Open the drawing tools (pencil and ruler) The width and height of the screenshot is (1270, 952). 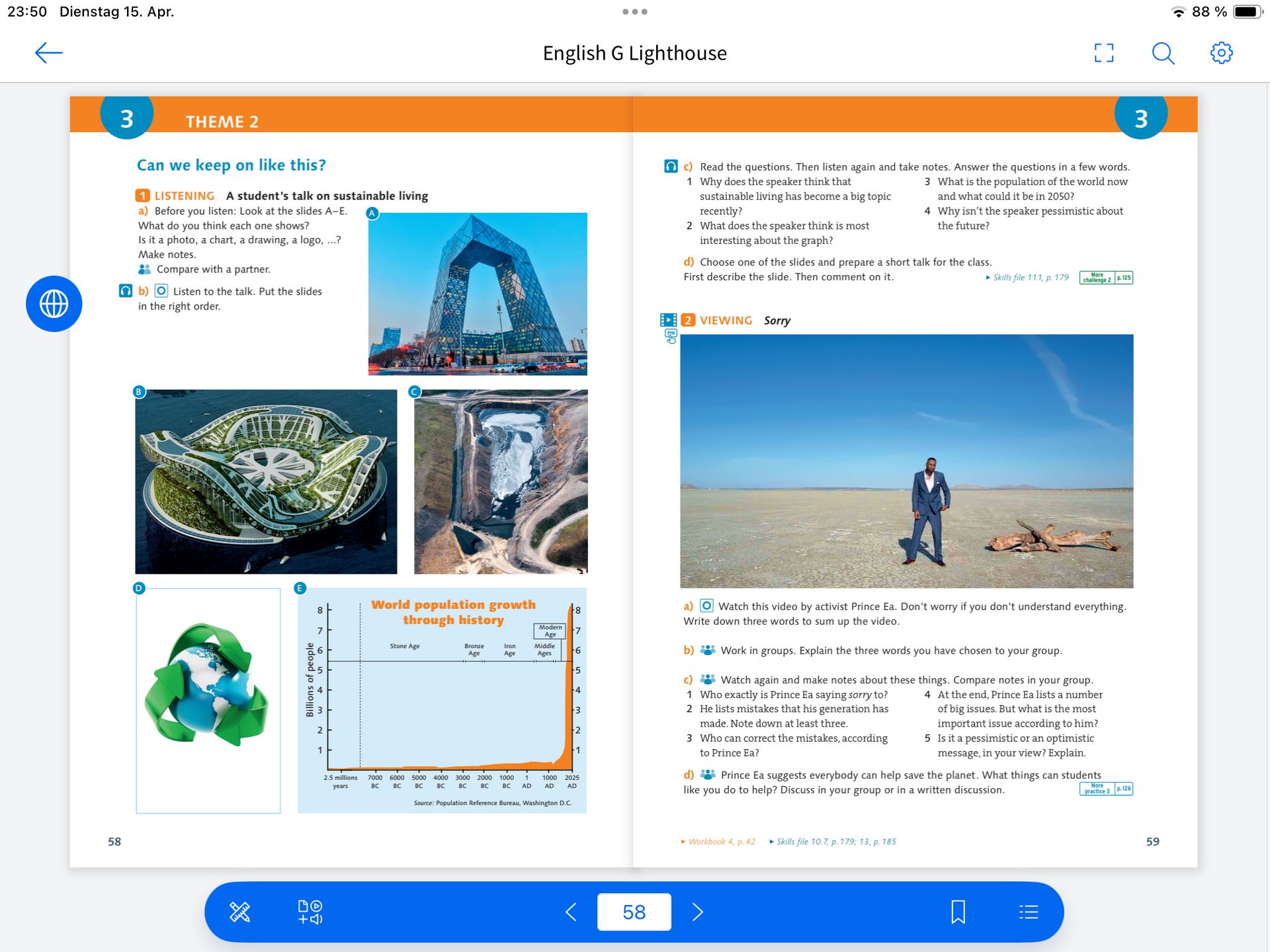239,912
